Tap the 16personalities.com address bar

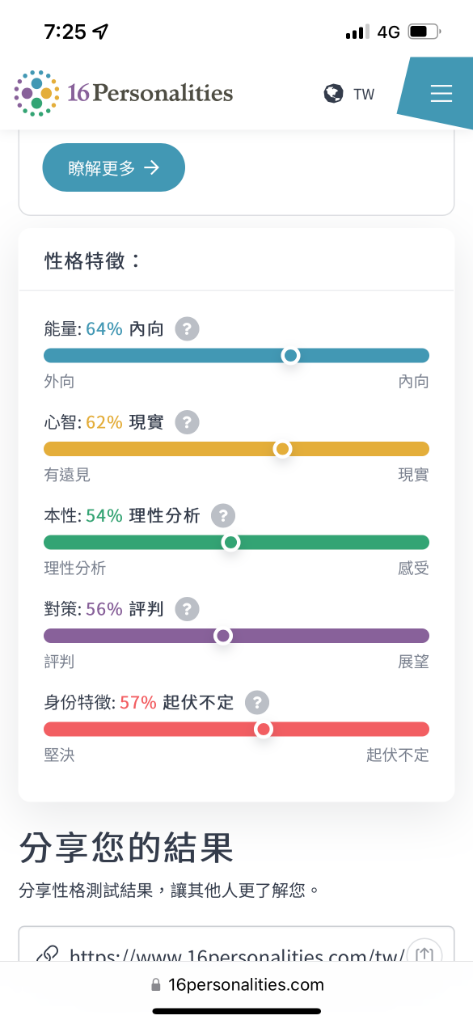236,984
